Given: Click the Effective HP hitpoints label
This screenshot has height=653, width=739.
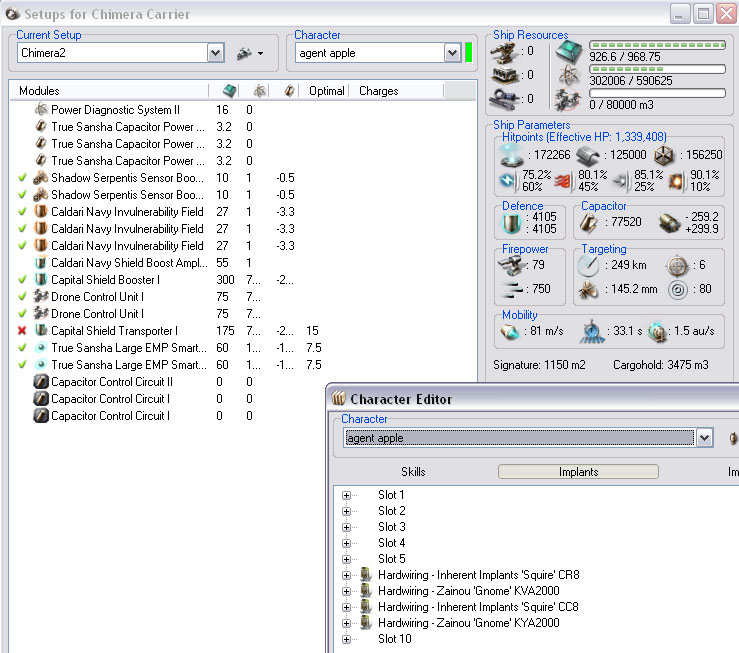Looking at the screenshot, I should pyautogui.click(x=584, y=137).
